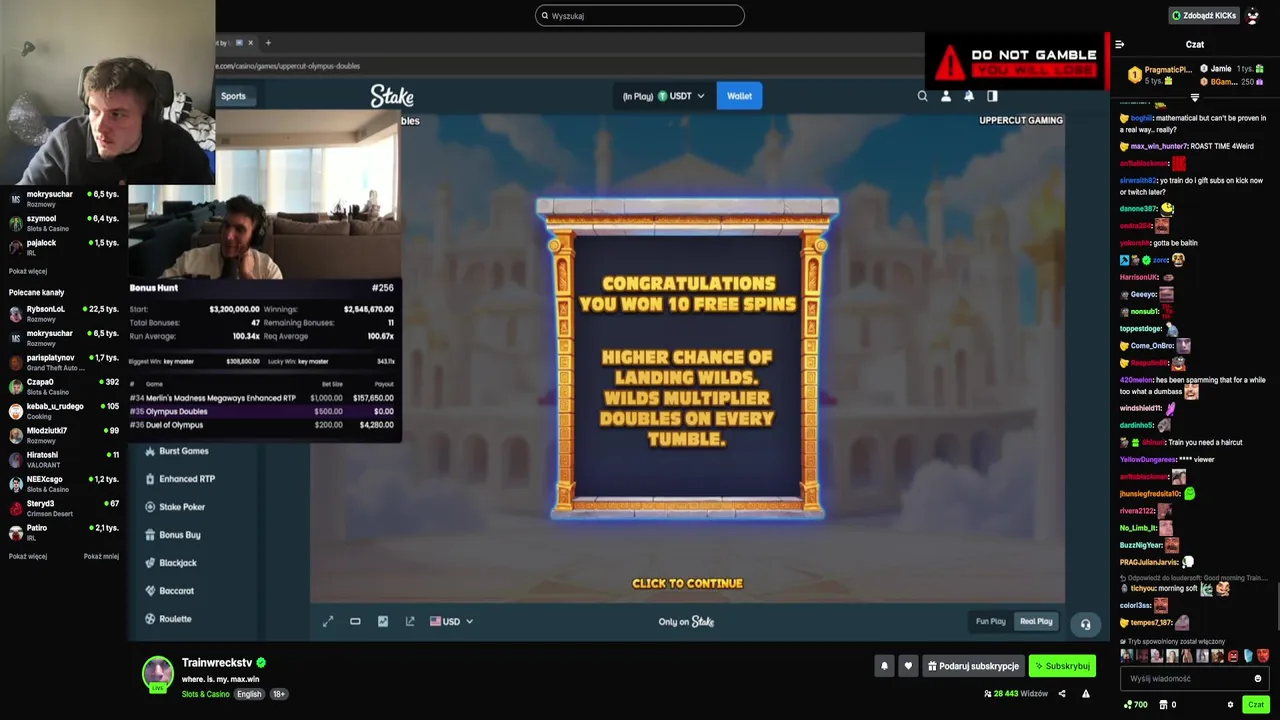1280x720 pixels.
Task: Open the parisplatynov recommended channel
Action: point(64,362)
